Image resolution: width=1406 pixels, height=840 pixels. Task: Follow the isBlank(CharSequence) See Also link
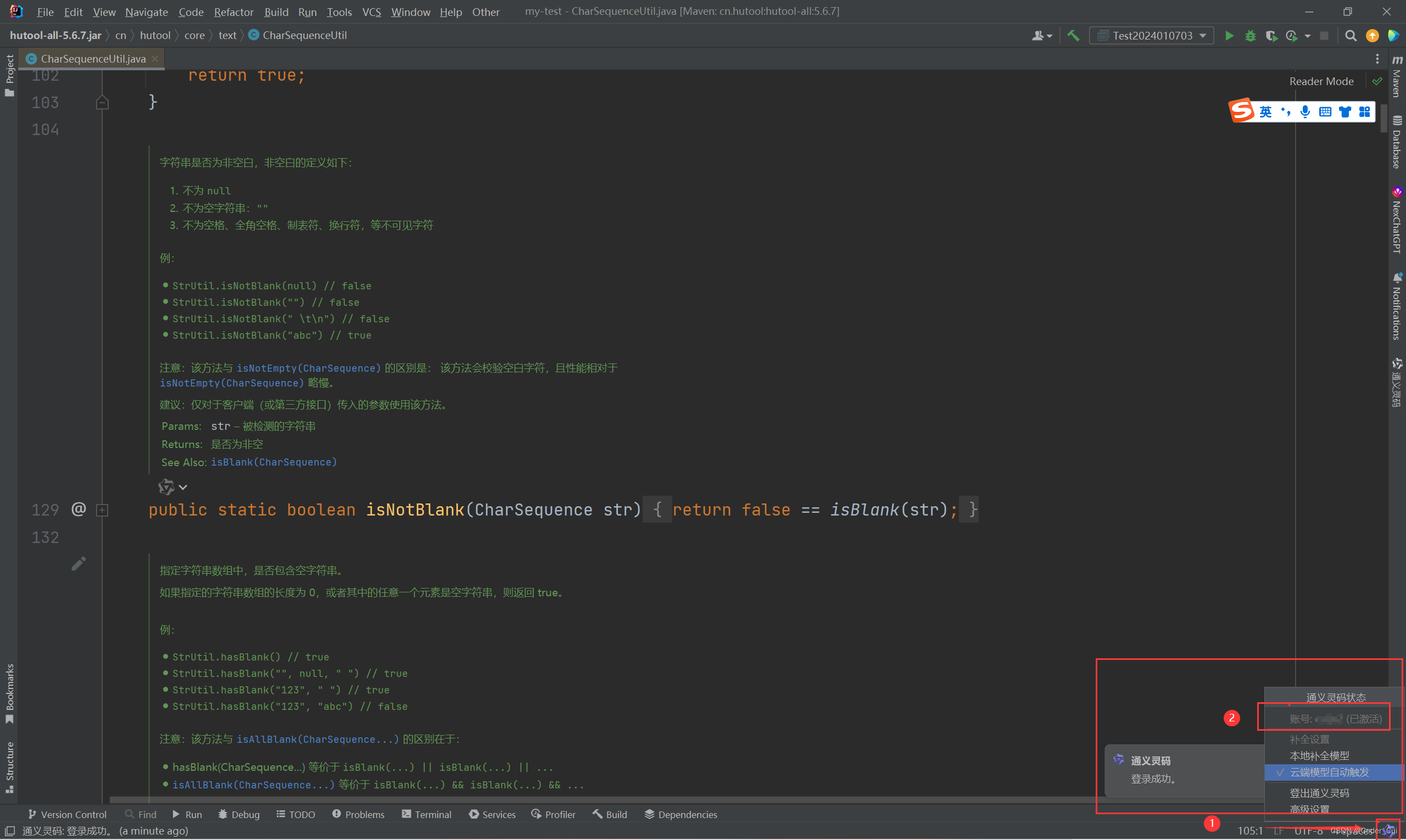274,462
